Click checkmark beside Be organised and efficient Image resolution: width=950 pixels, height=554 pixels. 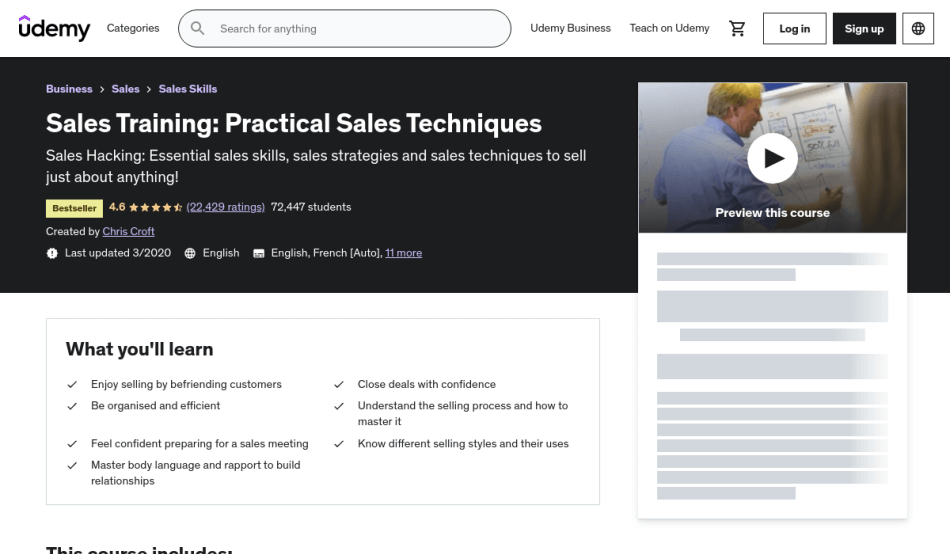click(72, 406)
